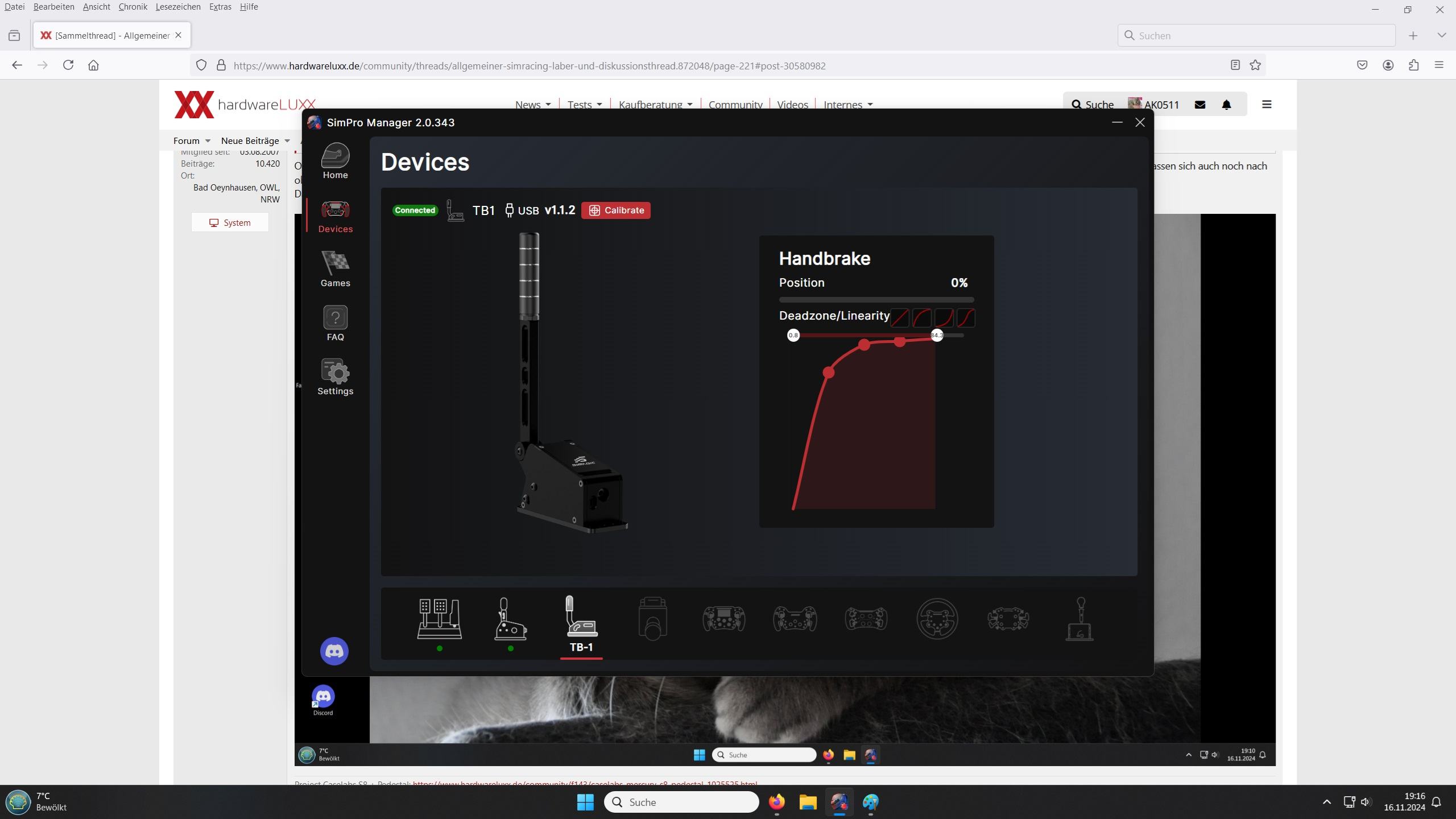Click the Firefox Suchen search field
The image size is (1456, 819).
(x=1256, y=35)
